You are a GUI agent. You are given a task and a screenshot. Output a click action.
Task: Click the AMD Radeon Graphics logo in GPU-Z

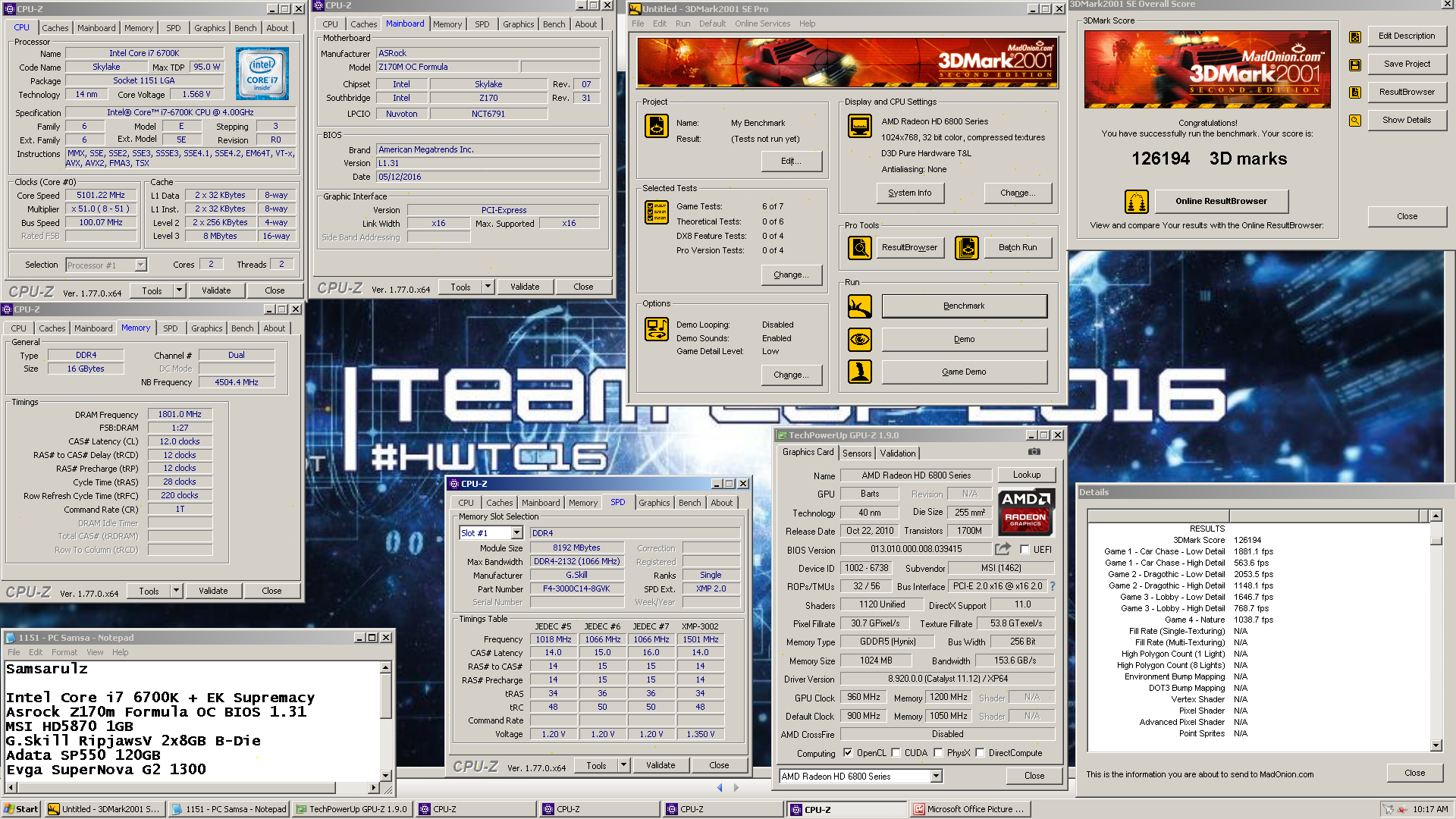click(1025, 512)
